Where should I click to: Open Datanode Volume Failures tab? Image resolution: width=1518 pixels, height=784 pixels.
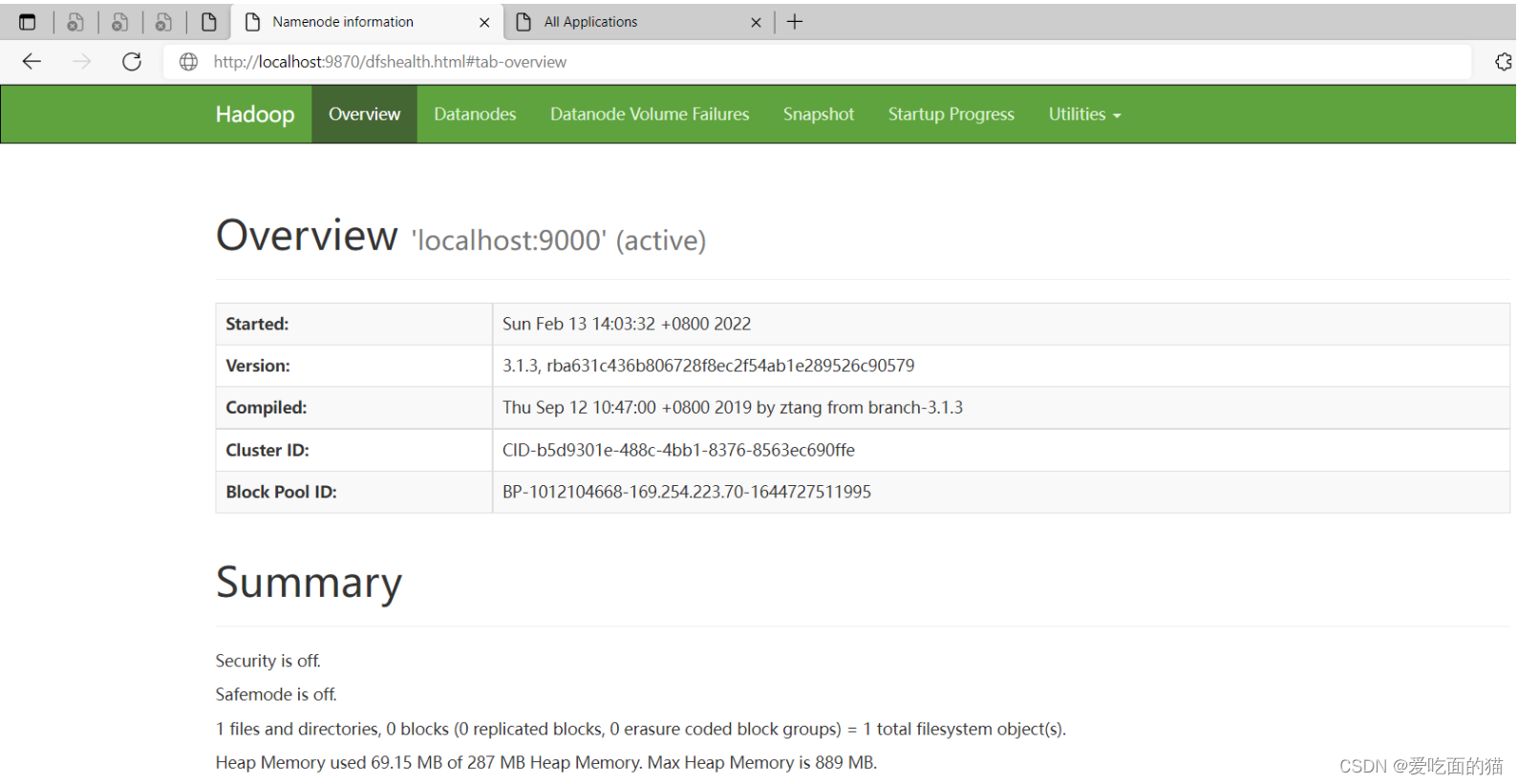[650, 115]
